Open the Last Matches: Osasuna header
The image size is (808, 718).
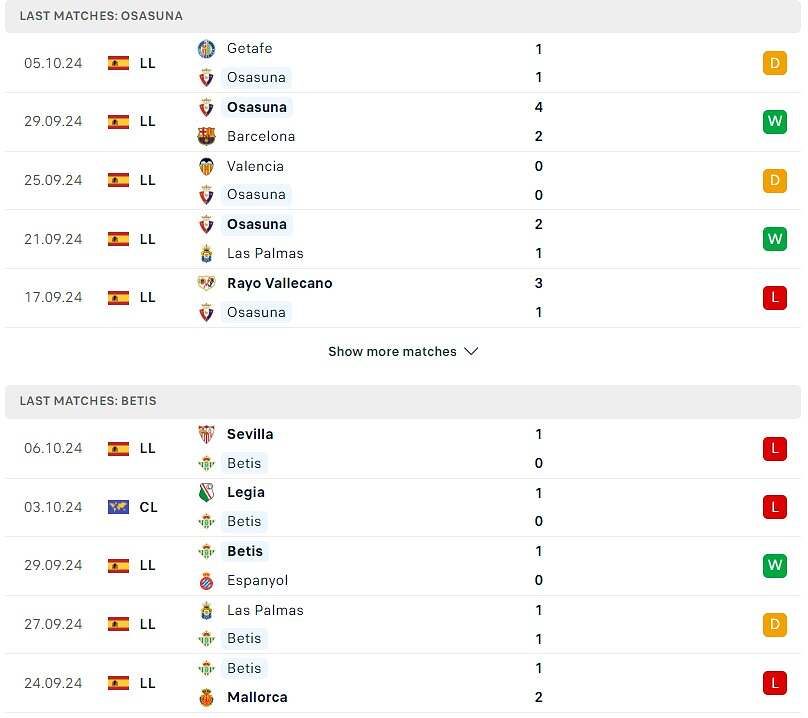(x=101, y=16)
